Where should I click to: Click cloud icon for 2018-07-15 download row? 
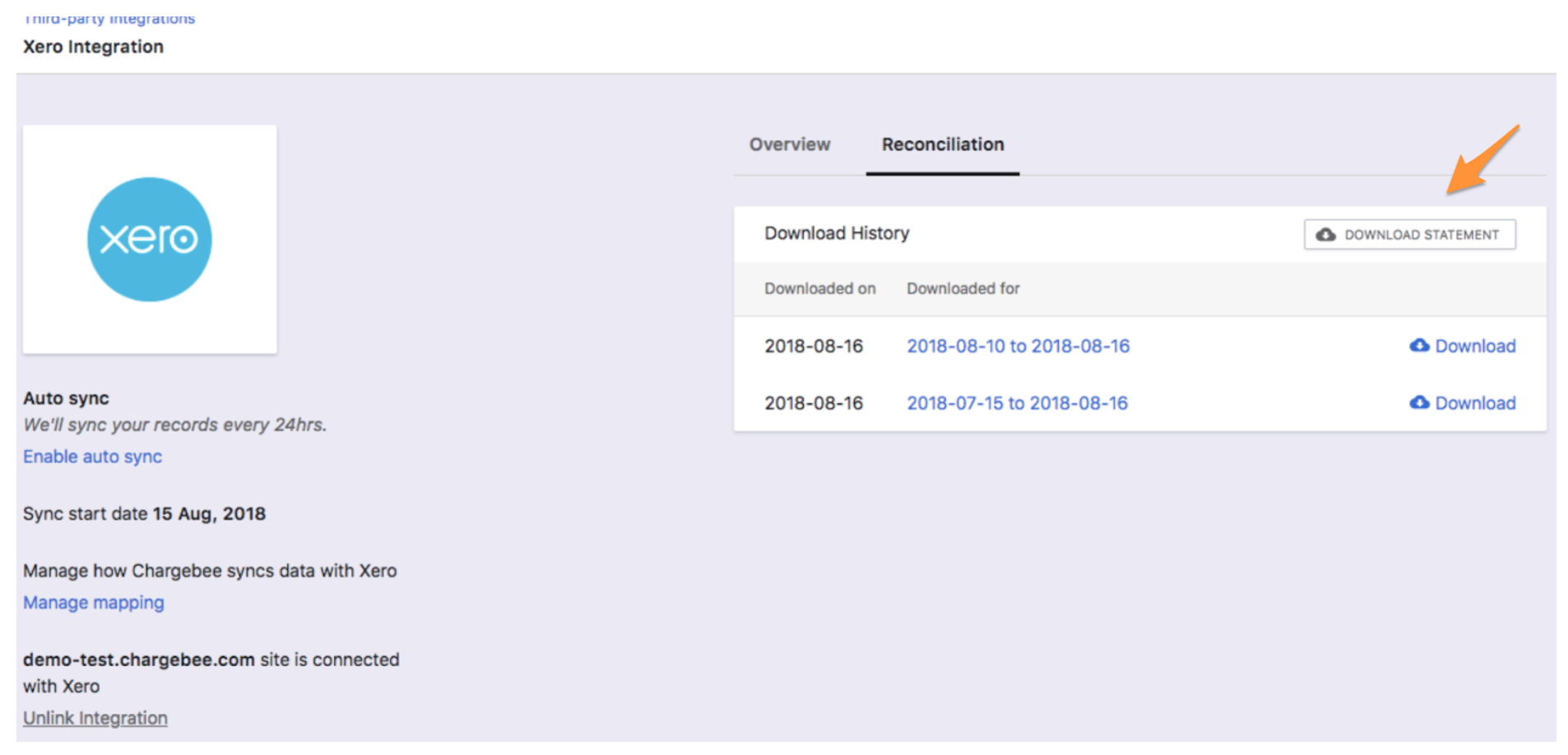[x=1419, y=403]
